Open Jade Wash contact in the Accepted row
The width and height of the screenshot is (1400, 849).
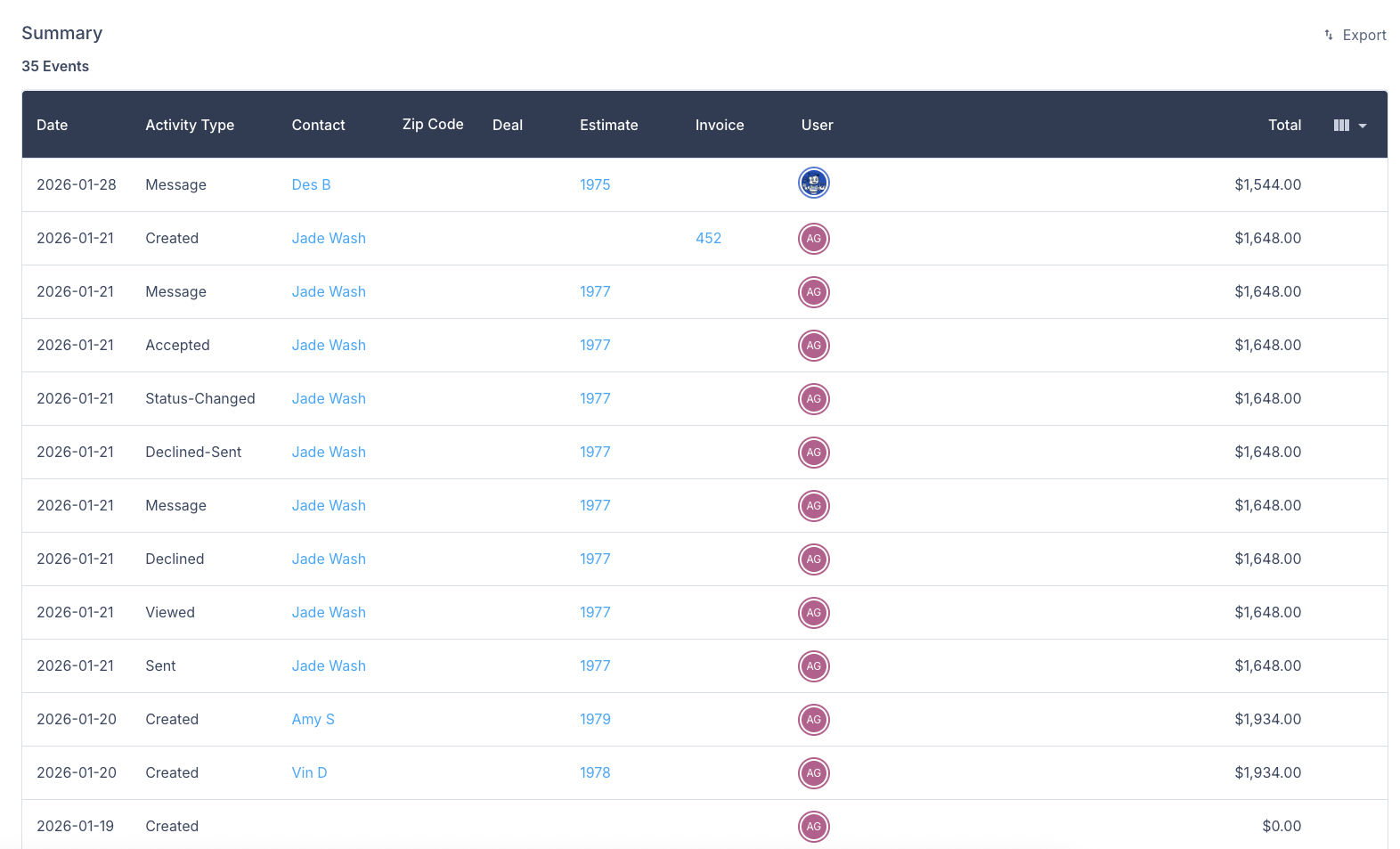coord(329,346)
